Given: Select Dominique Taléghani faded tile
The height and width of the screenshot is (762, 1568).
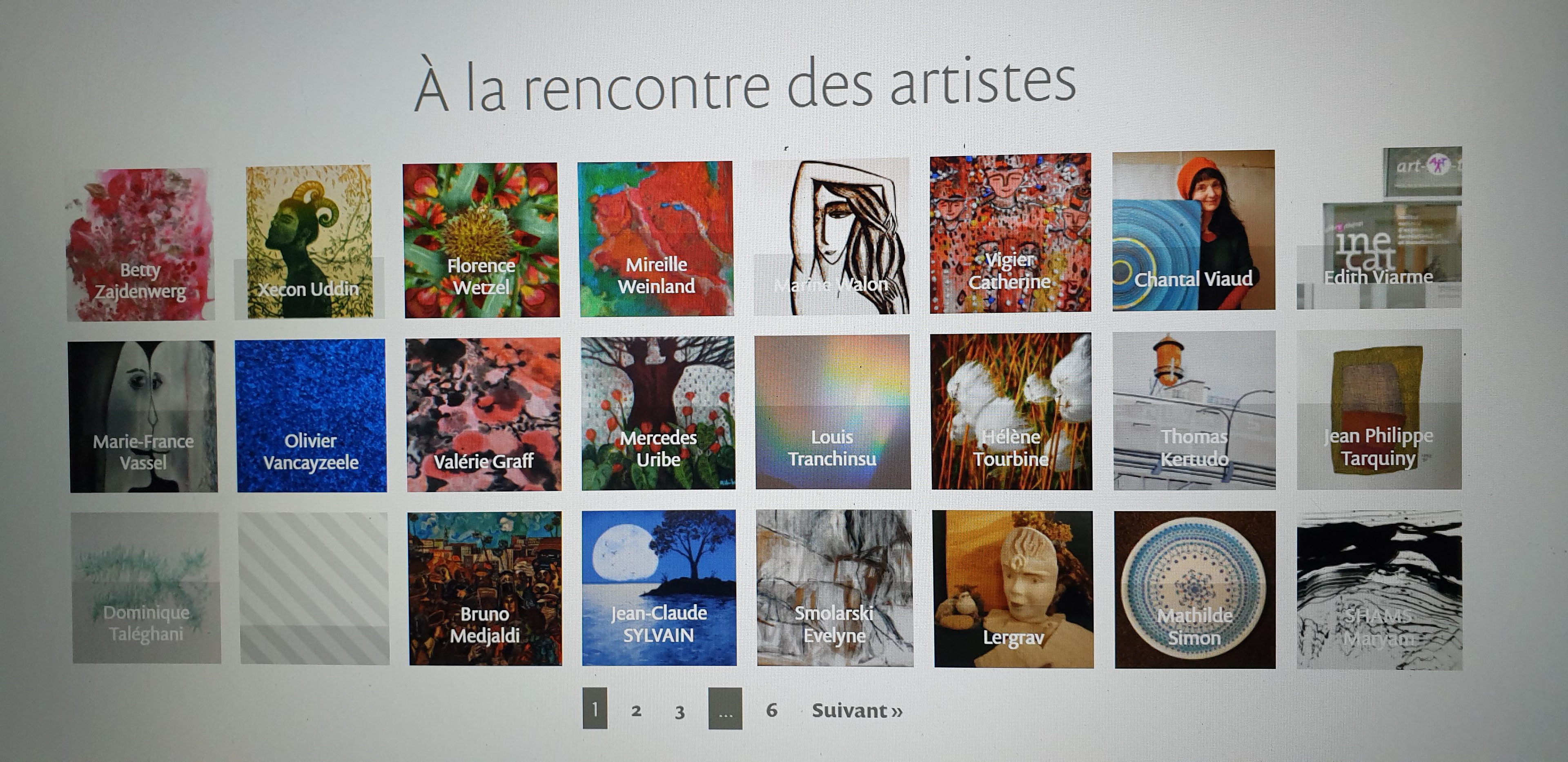Looking at the screenshot, I should pyautogui.click(x=145, y=588).
